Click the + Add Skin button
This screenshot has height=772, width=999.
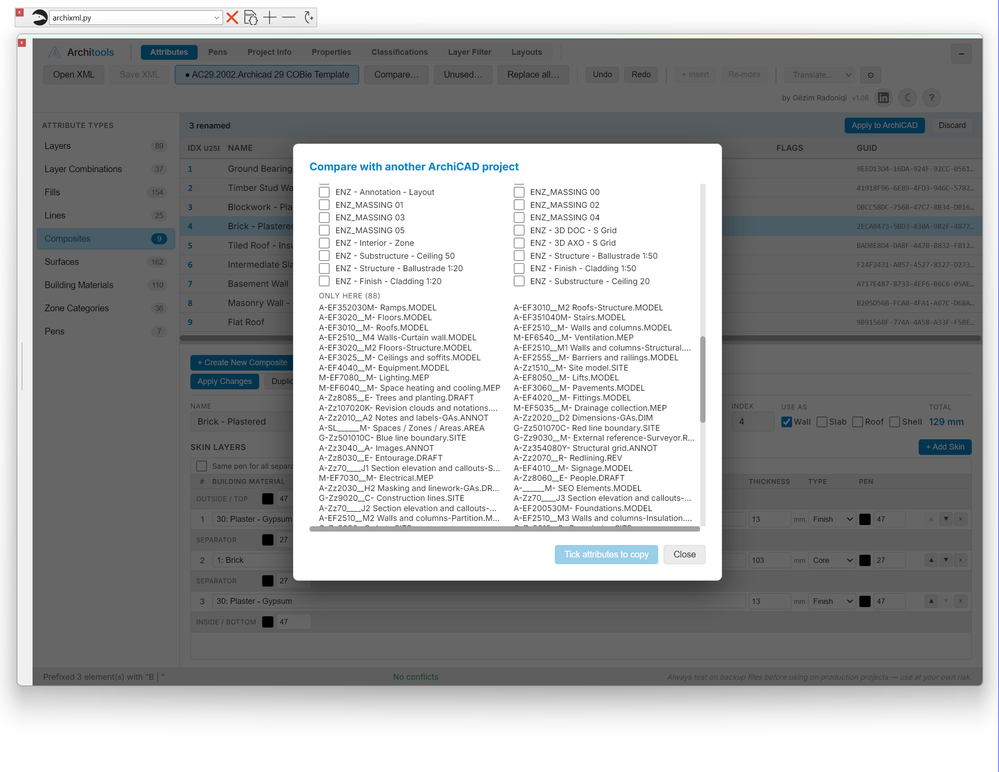point(945,447)
